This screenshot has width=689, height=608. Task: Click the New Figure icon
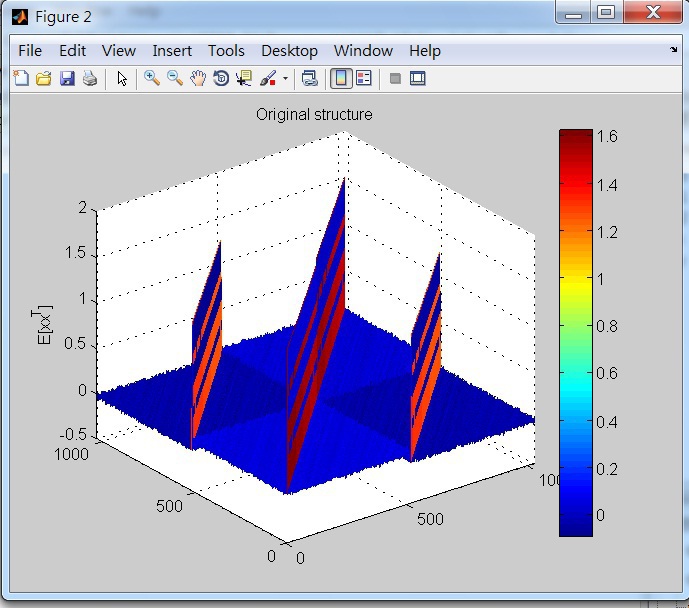[x=21, y=78]
